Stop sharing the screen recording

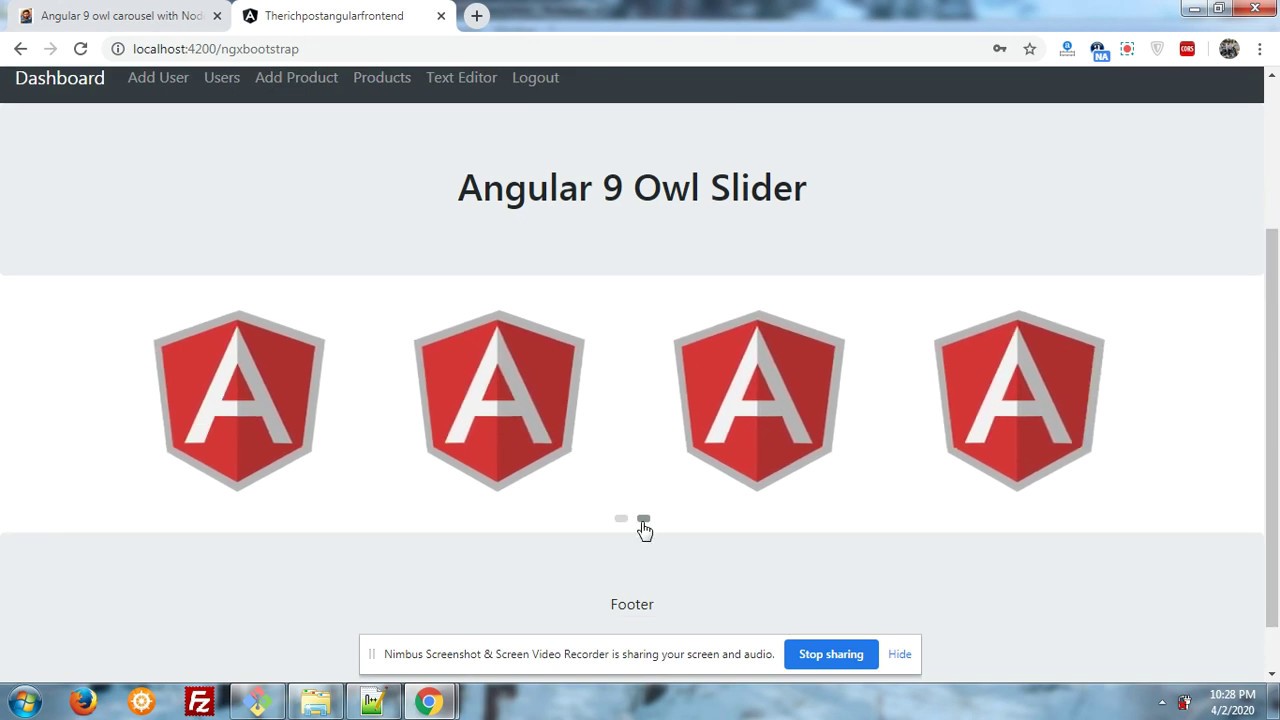831,654
